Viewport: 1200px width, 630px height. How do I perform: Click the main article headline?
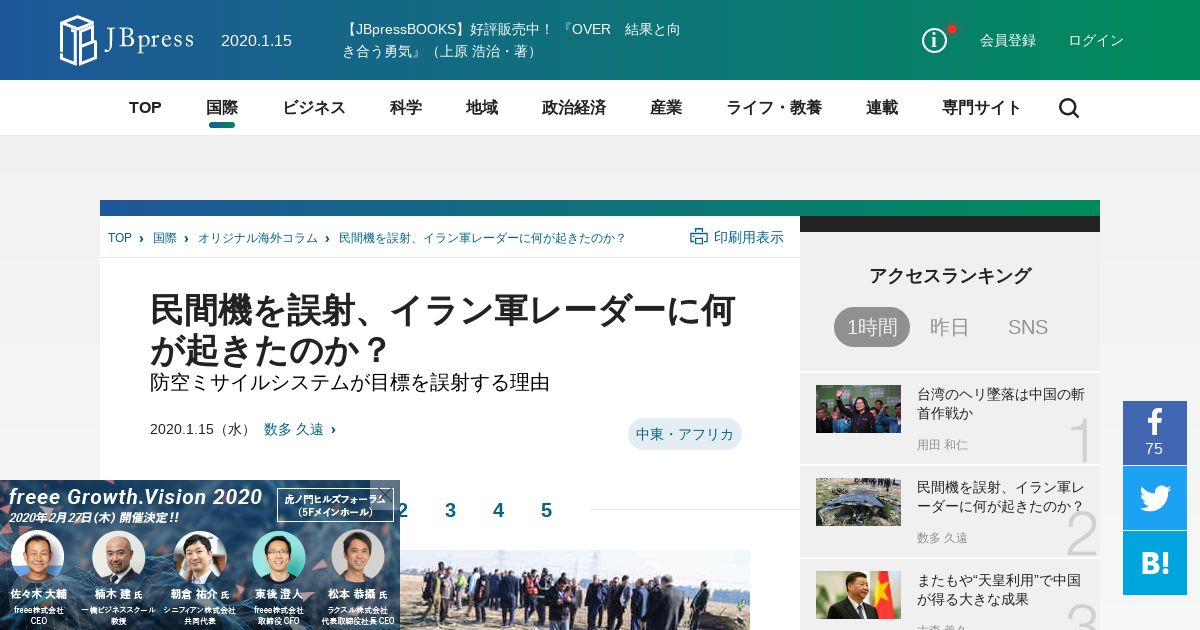point(443,330)
